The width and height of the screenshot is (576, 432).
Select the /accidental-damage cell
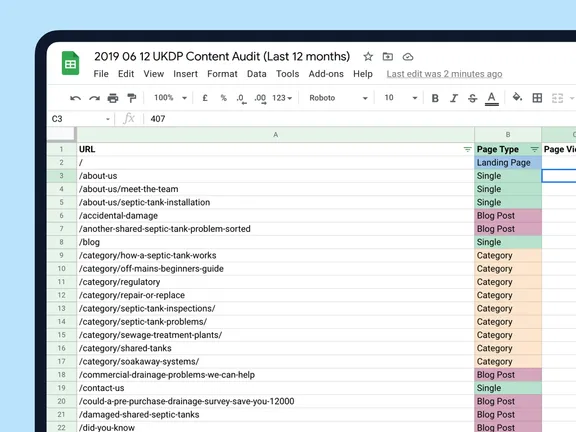click(x=276, y=215)
